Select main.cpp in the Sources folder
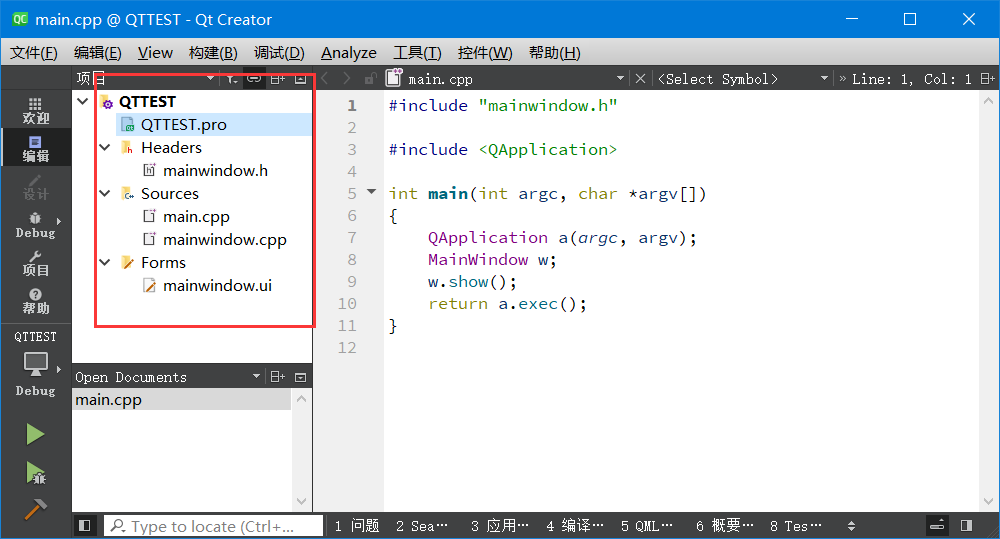The height and width of the screenshot is (539, 1000). [196, 216]
